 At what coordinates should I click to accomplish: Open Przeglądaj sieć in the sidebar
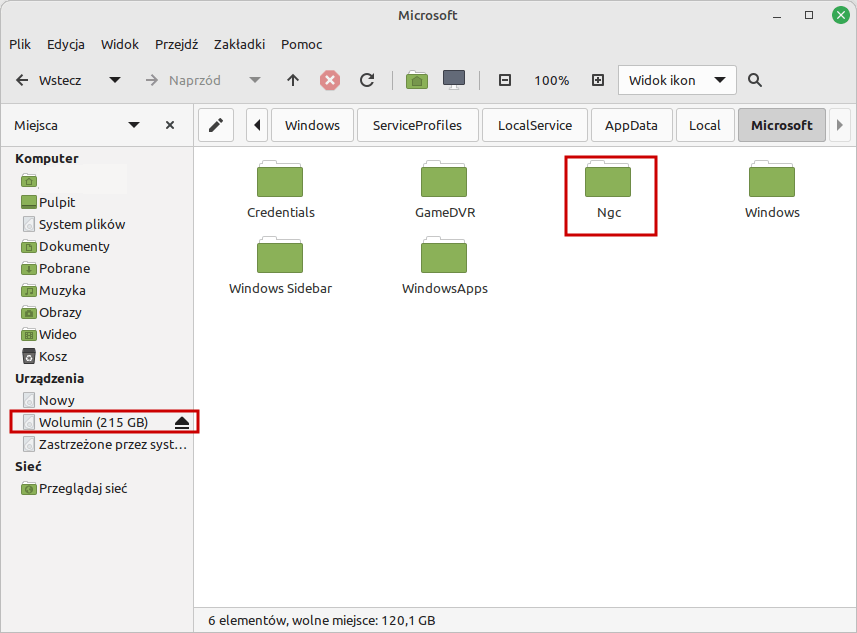(x=74, y=488)
